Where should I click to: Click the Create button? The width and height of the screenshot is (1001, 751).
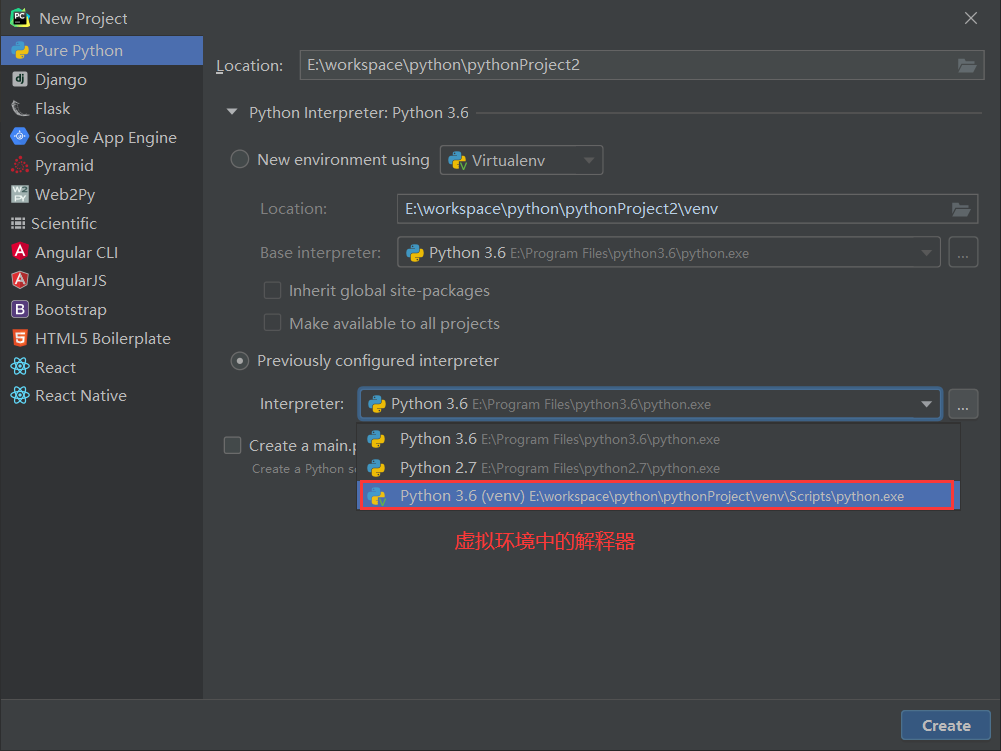(x=945, y=725)
